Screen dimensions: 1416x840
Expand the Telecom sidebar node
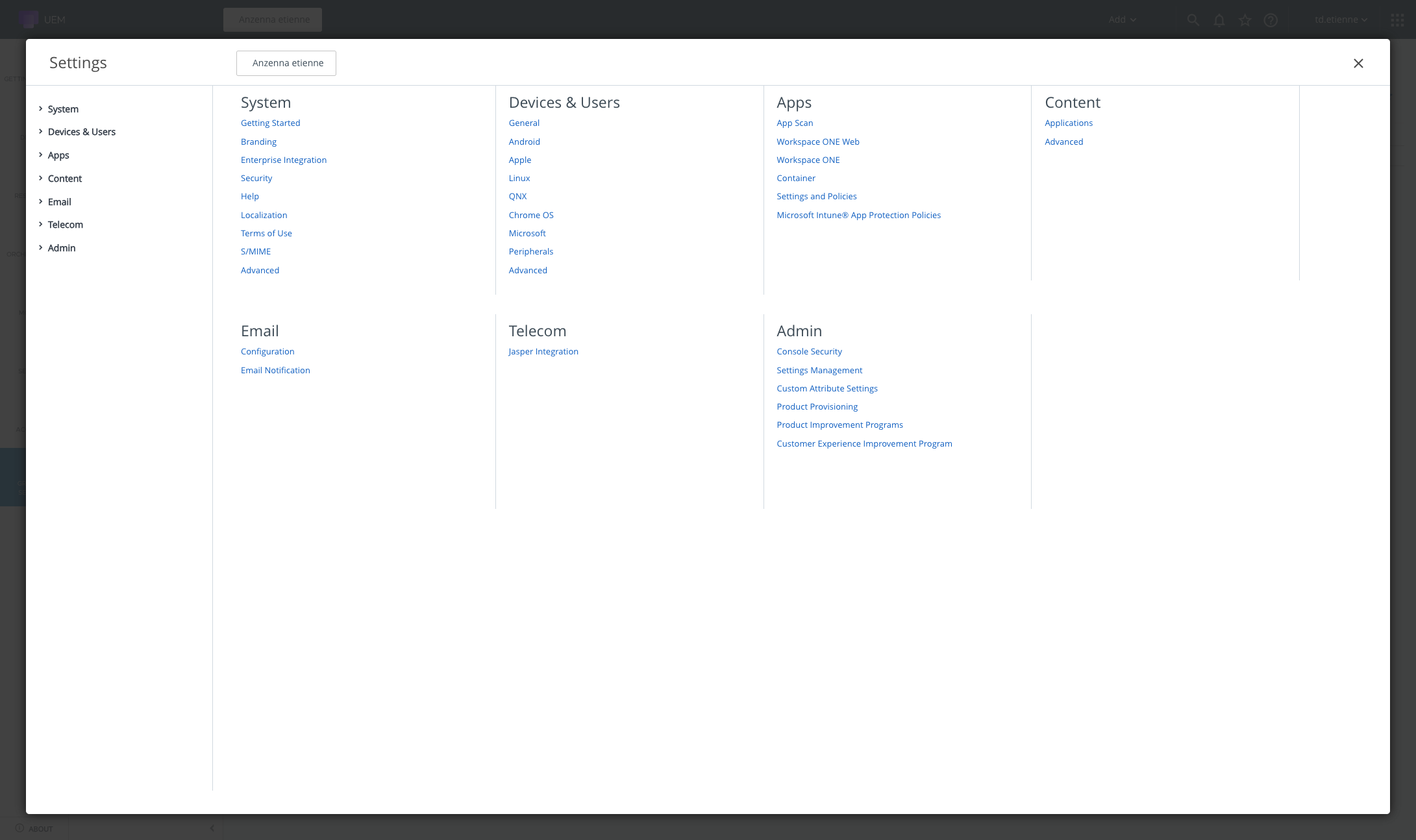[40, 224]
